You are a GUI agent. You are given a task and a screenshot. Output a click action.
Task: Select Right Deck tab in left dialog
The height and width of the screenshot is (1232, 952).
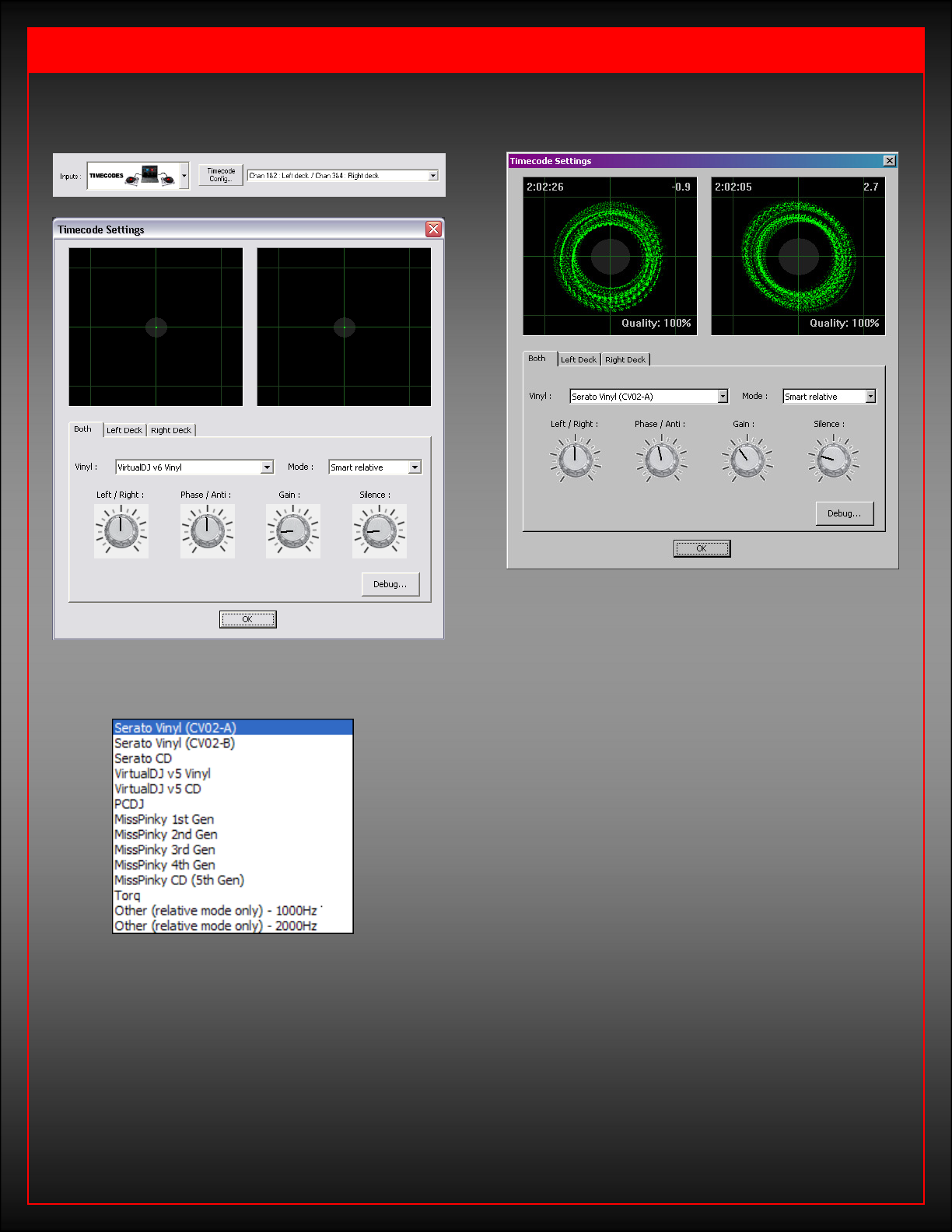(171, 430)
